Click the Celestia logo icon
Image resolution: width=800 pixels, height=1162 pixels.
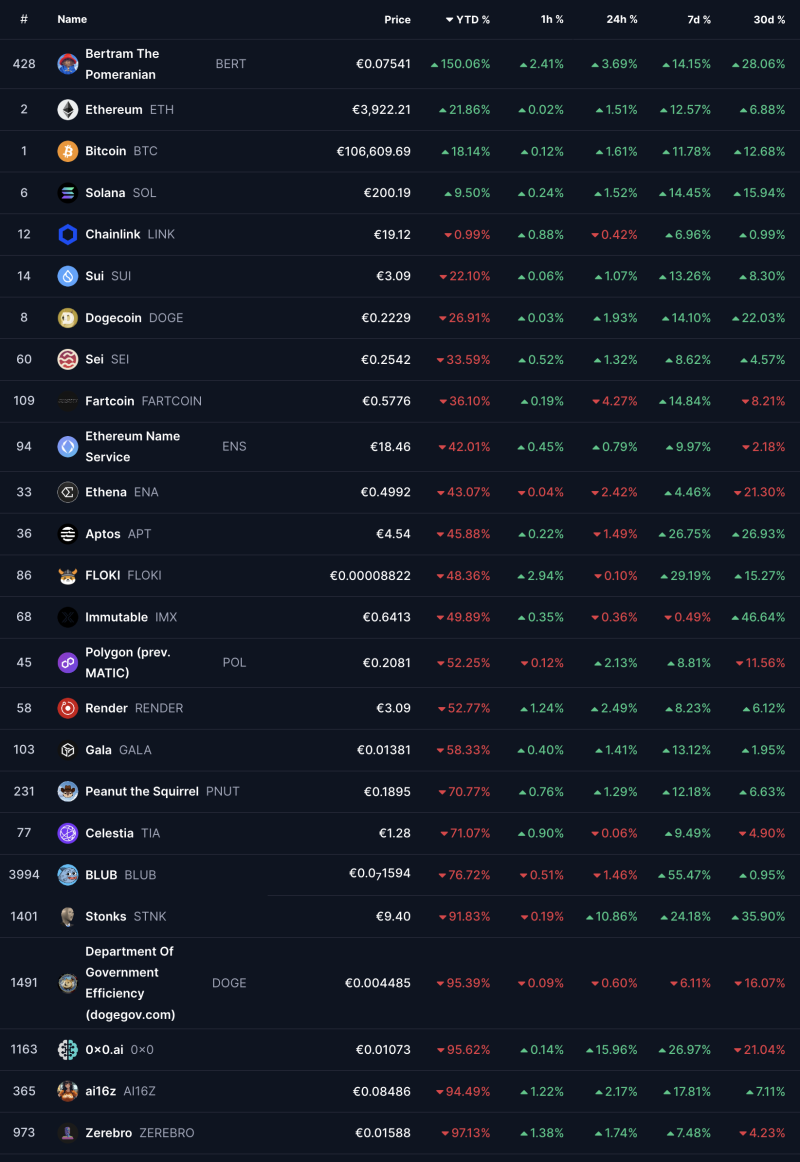click(68, 833)
